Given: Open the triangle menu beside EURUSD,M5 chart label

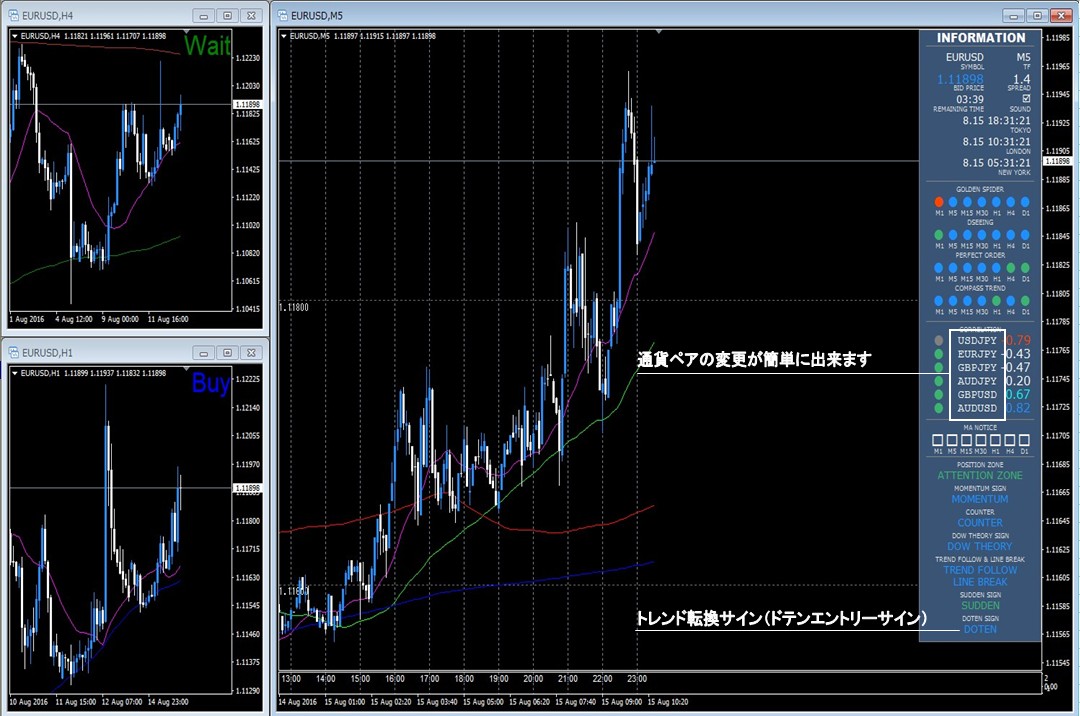Looking at the screenshot, I should tap(284, 36).
